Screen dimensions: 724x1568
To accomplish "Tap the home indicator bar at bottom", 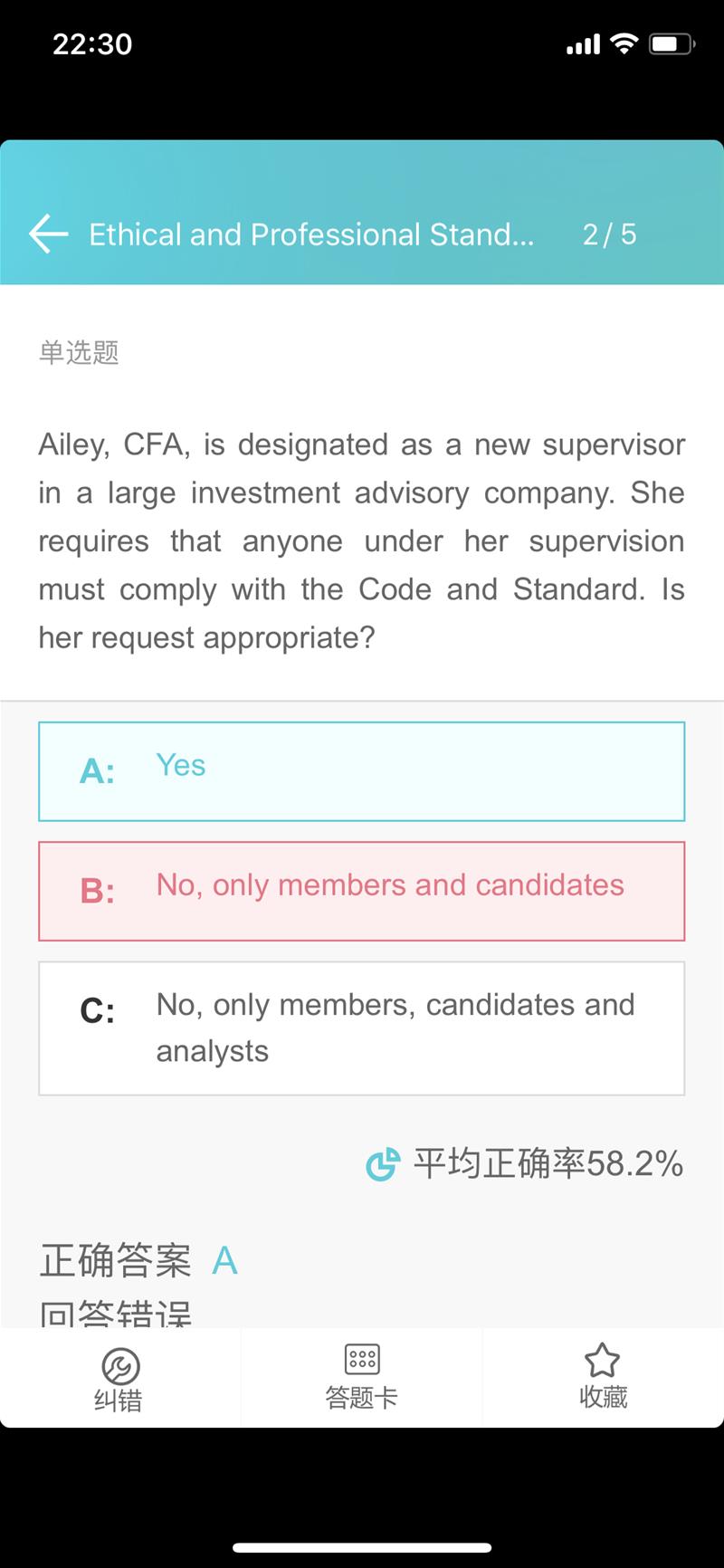I will point(362,1548).
